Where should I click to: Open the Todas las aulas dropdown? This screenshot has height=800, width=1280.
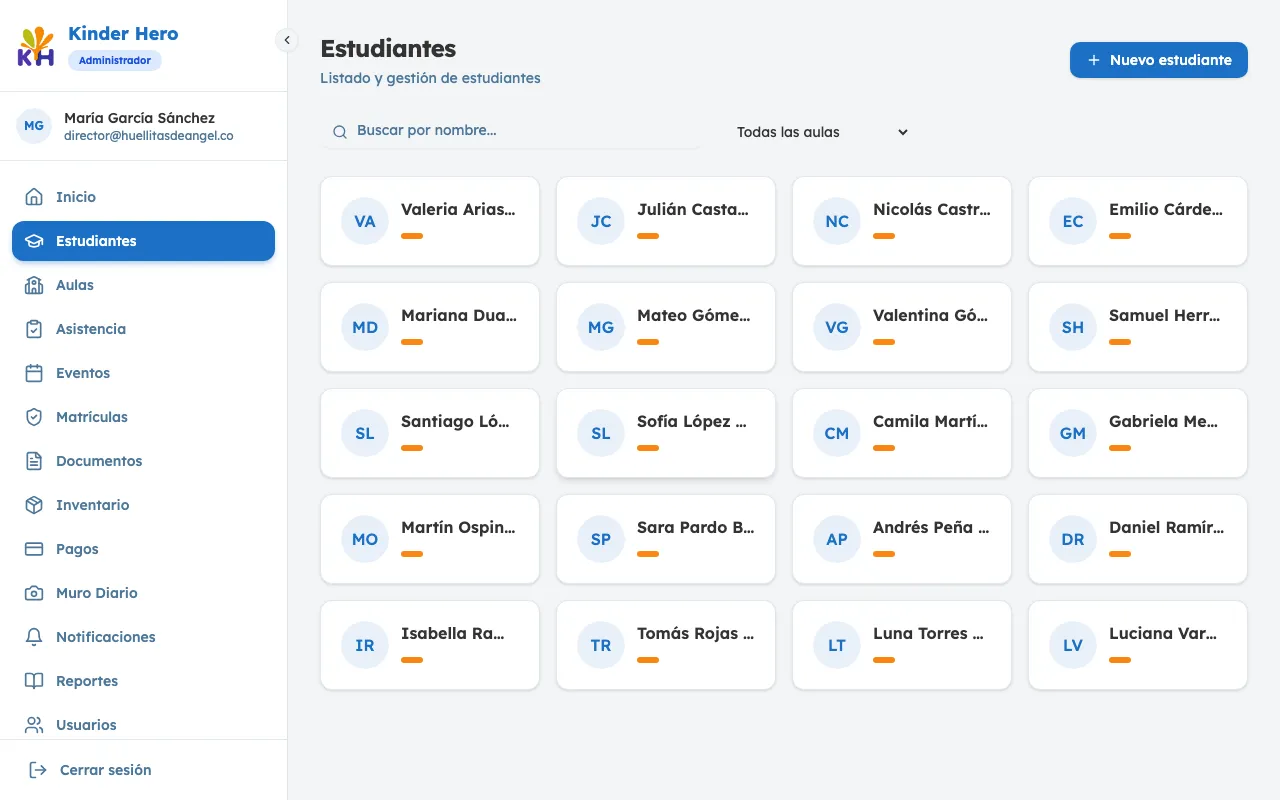tap(821, 132)
